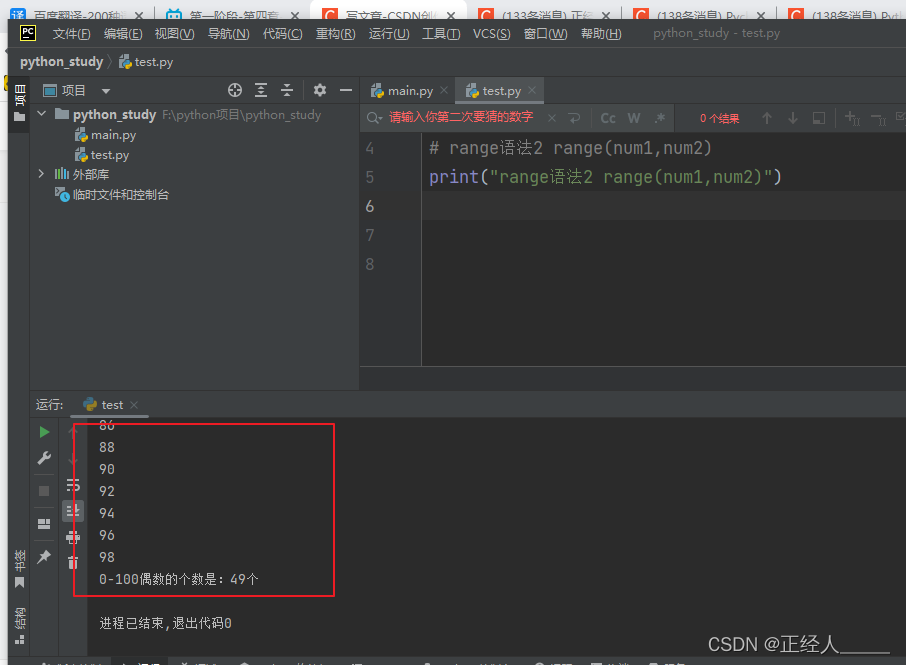The image size is (906, 665).
Task: Open the 工具(T) menu
Action: 441,34
